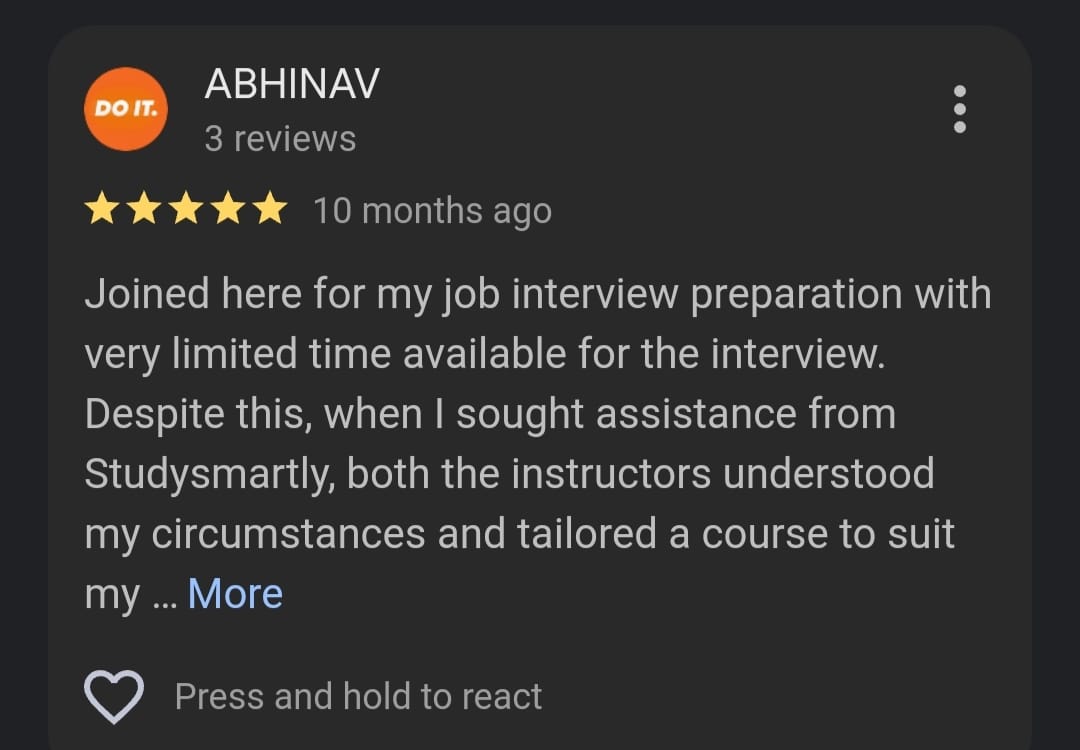Expand the review with the More link
This screenshot has height=750, width=1080.
click(x=235, y=593)
